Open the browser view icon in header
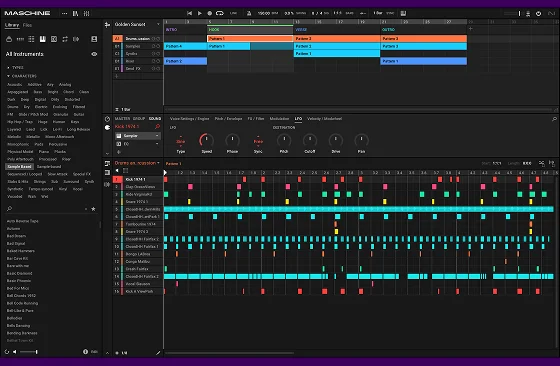Viewport: 560px width, 366px height. [75, 13]
